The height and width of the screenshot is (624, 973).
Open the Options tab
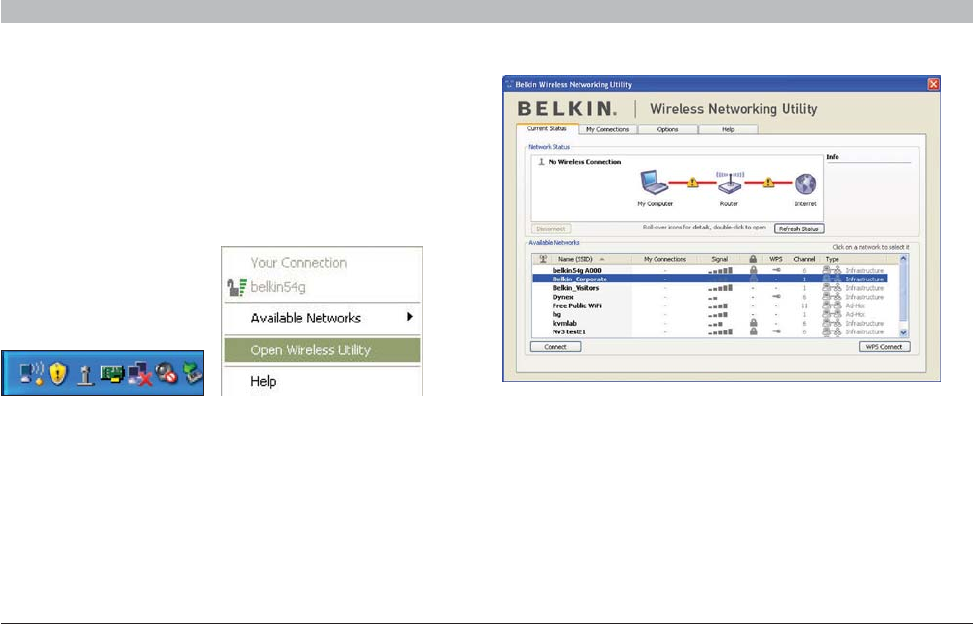(667, 129)
